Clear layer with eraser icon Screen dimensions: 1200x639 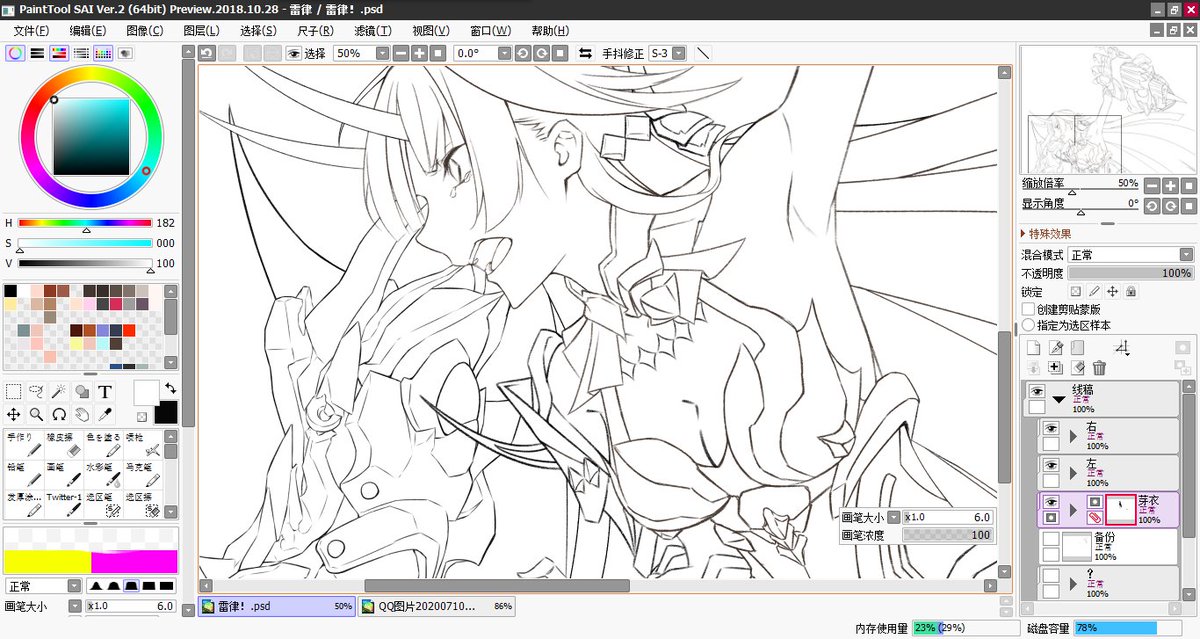[1077, 368]
